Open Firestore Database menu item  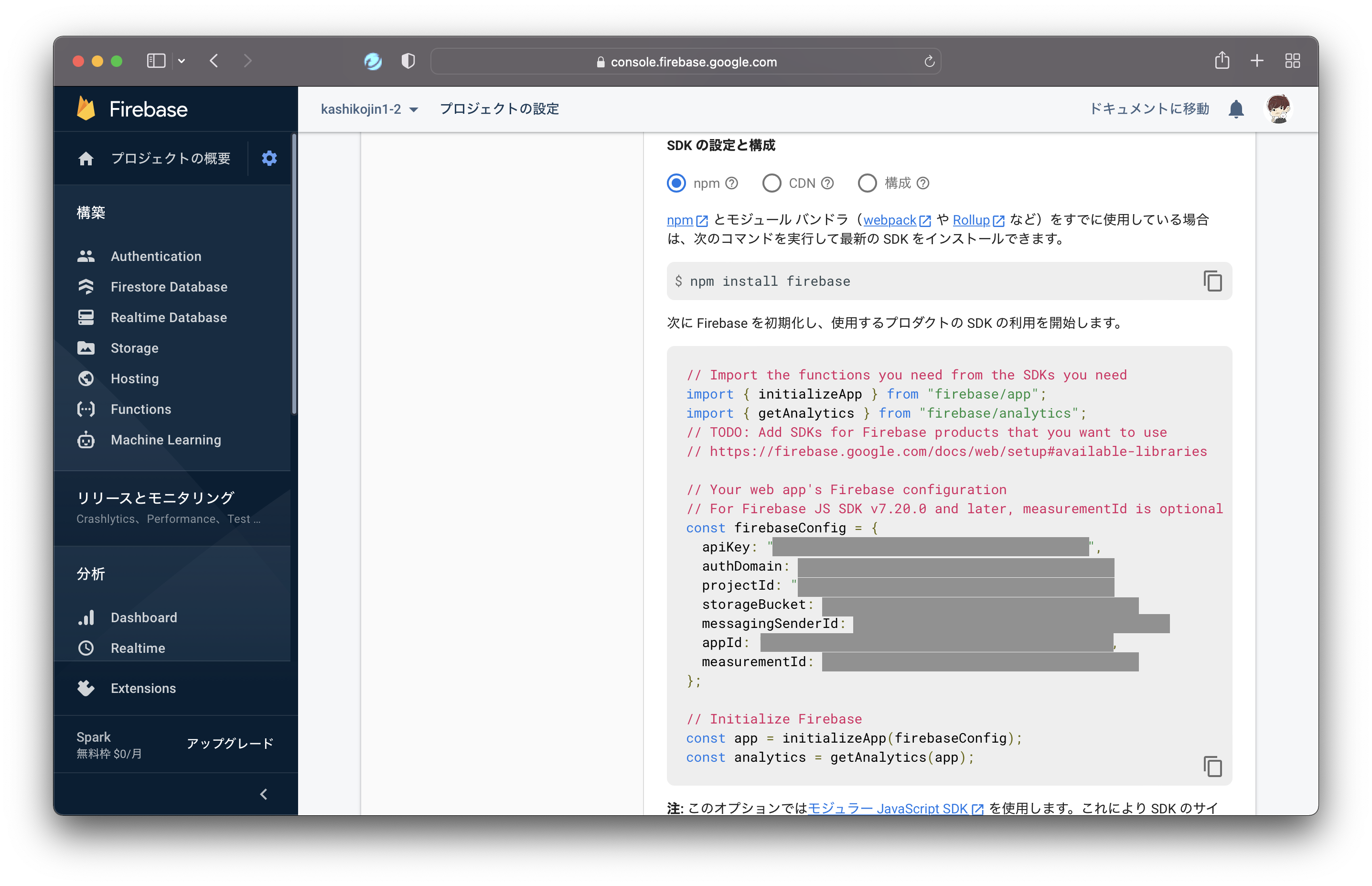[169, 287]
